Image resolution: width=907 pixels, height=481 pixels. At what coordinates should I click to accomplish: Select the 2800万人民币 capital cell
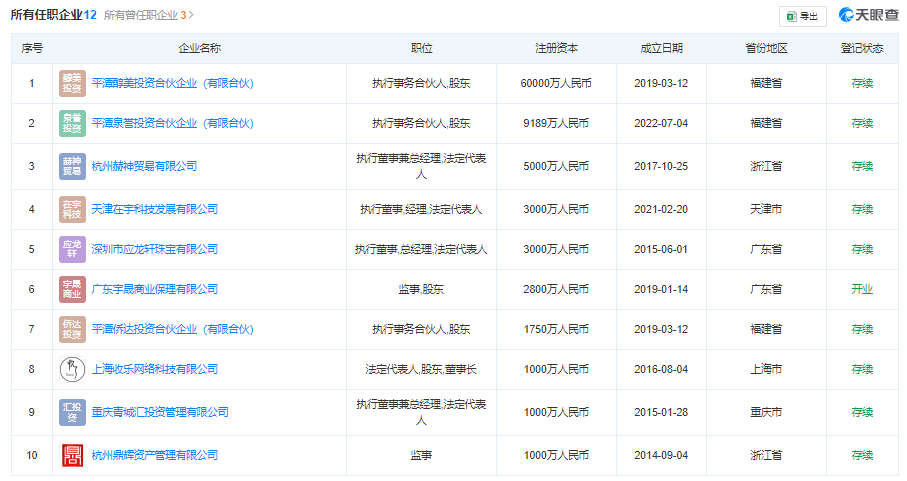(x=556, y=289)
